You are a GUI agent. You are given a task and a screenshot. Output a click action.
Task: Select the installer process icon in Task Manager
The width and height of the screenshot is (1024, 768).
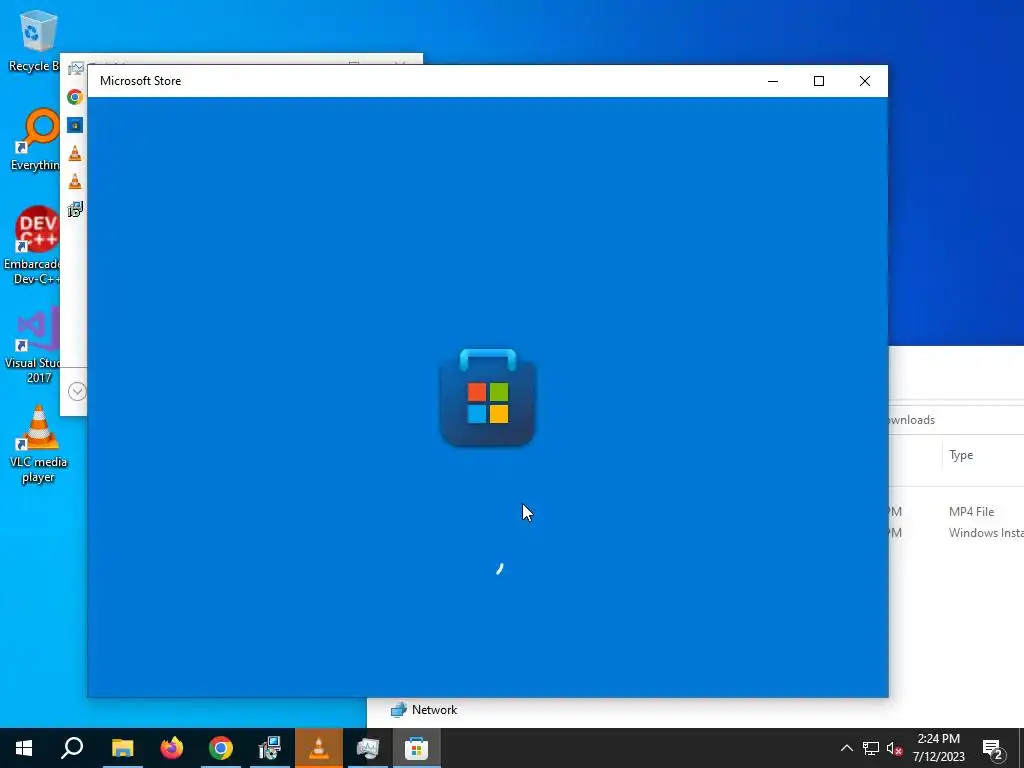(75, 209)
